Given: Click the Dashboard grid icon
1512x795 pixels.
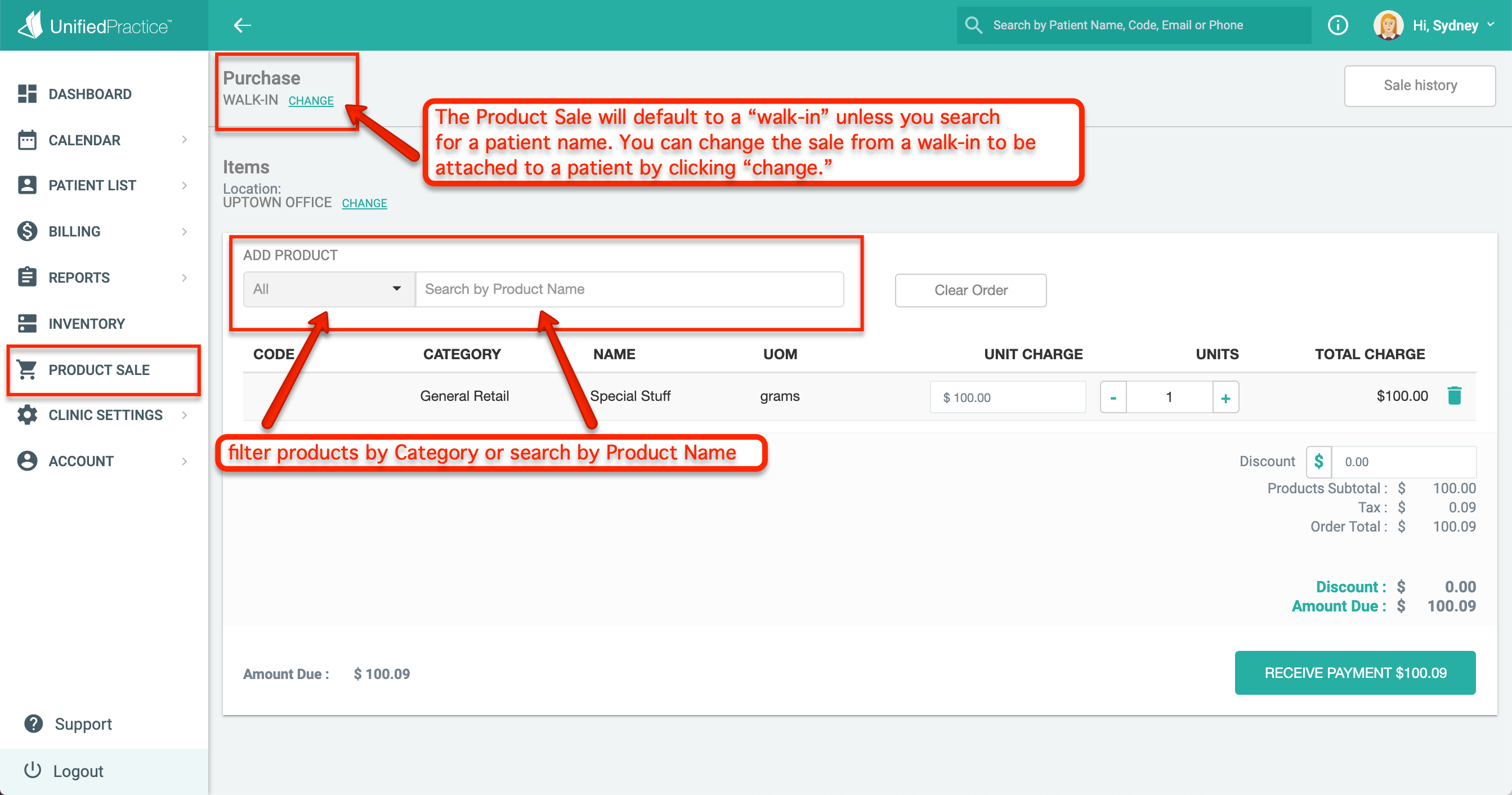Looking at the screenshot, I should click(x=27, y=94).
